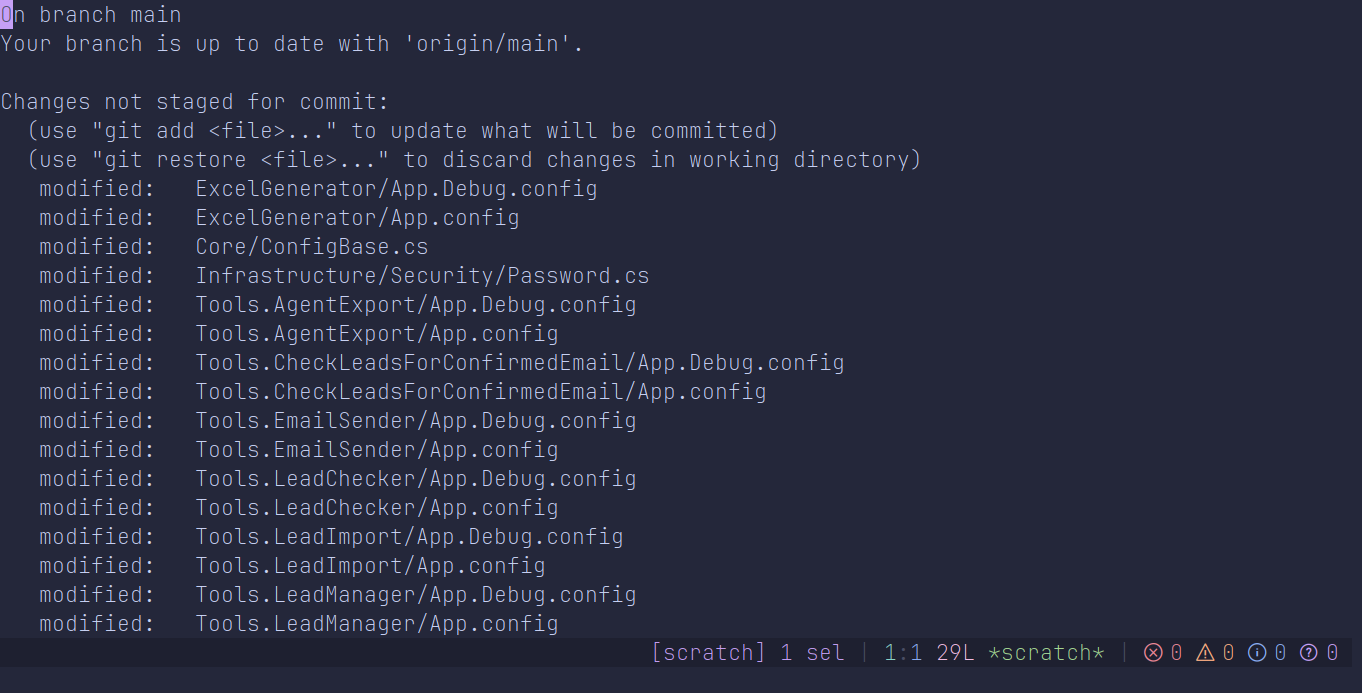1362x693 pixels.
Task: Click ExcelGenerator/App.Debug.config file path
Action: click(x=396, y=189)
